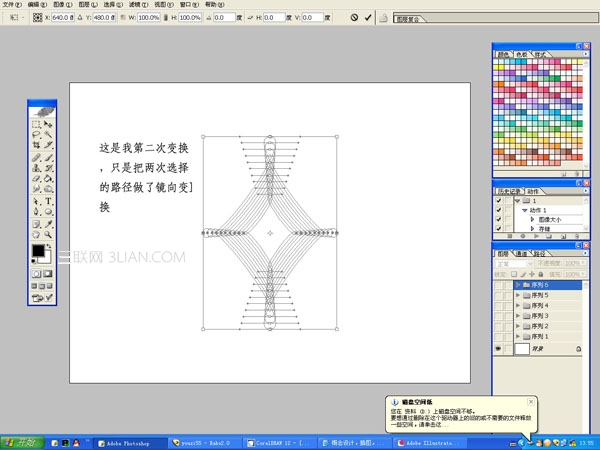Toggle checkmark for action set 1
Viewport: 600px width, 450px height.
(499, 201)
